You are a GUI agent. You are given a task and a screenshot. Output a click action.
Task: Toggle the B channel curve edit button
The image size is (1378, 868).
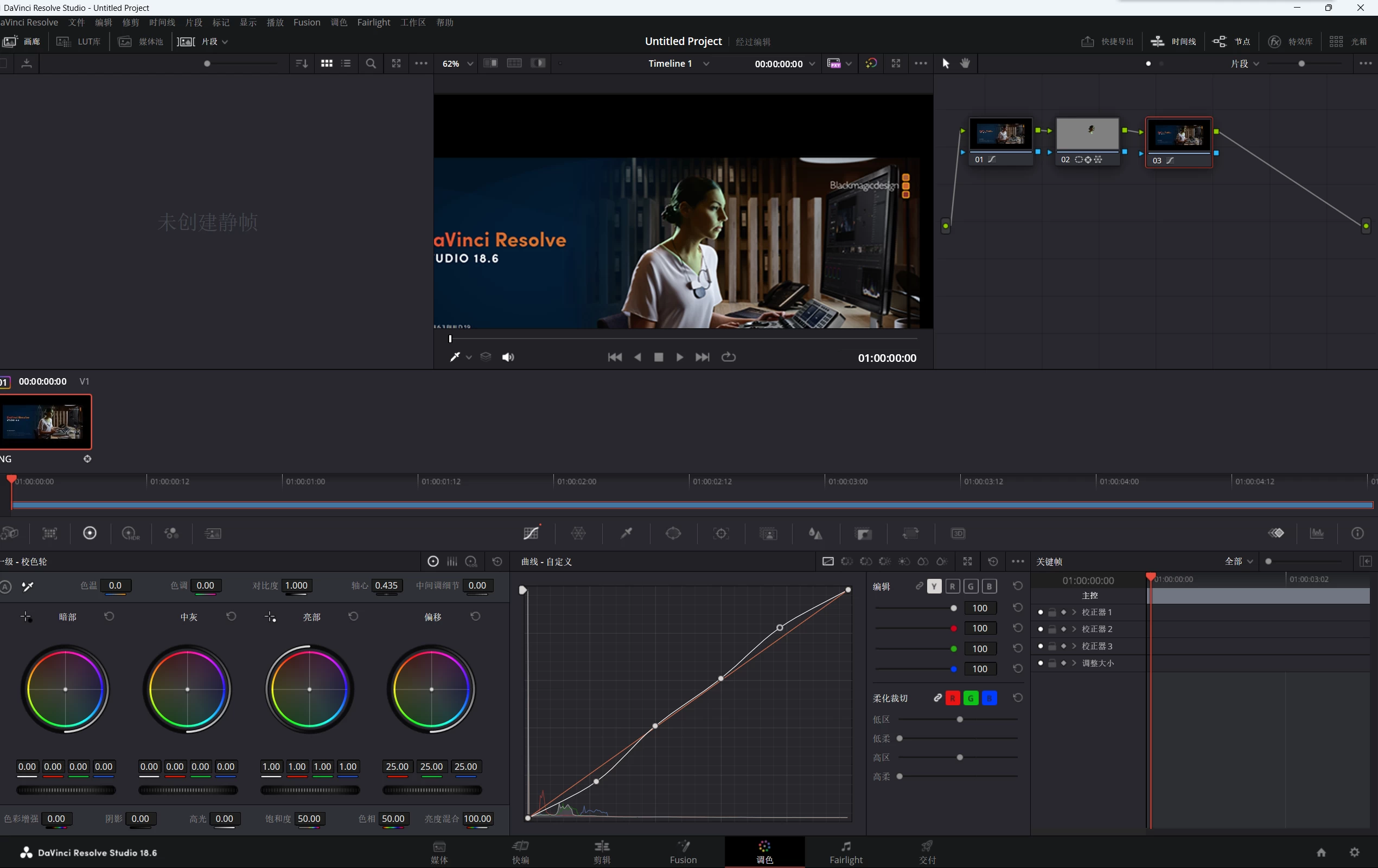(989, 586)
